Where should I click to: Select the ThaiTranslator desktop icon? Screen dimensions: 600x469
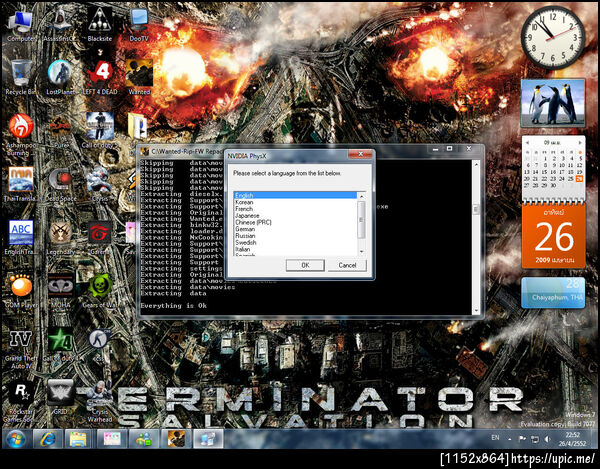[21, 184]
